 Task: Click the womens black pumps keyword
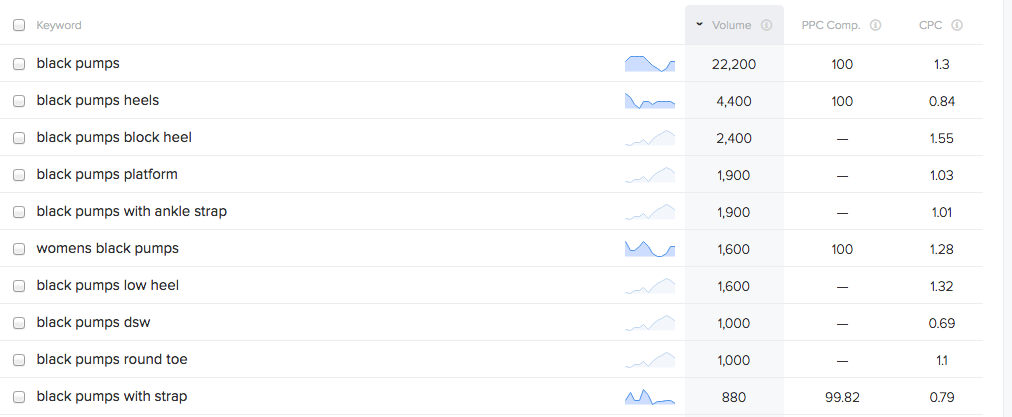[107, 248]
